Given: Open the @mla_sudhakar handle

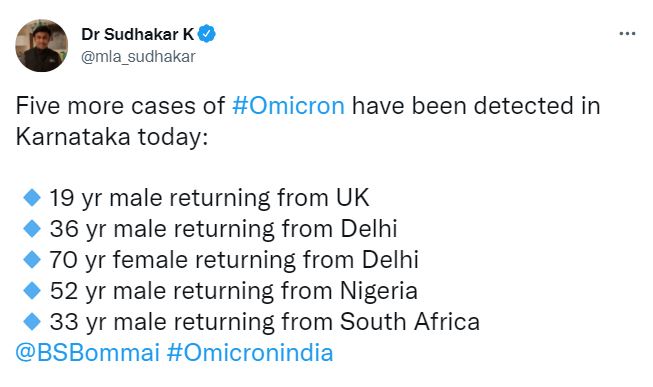Looking at the screenshot, I should pyautogui.click(x=138, y=57).
